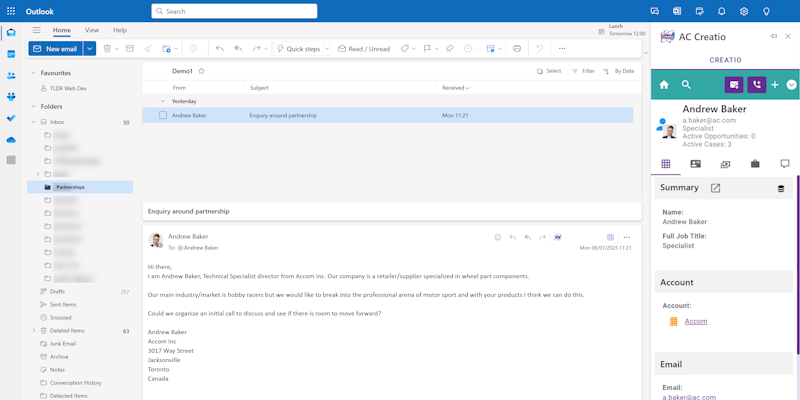This screenshot has height=400, width=800.
Task: Collapse the Yesterday group
Action: (163, 101)
